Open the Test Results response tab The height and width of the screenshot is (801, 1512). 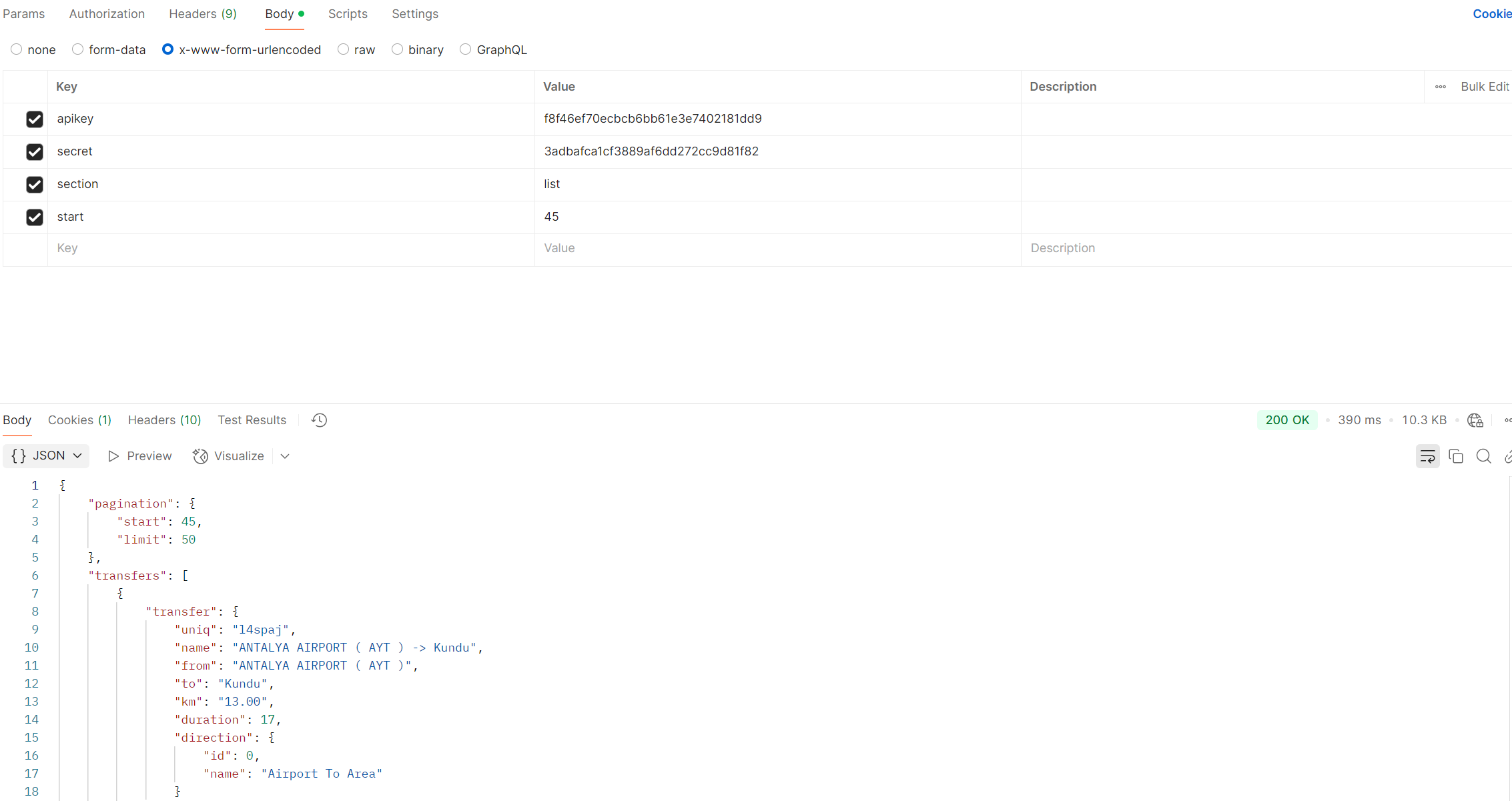[252, 420]
